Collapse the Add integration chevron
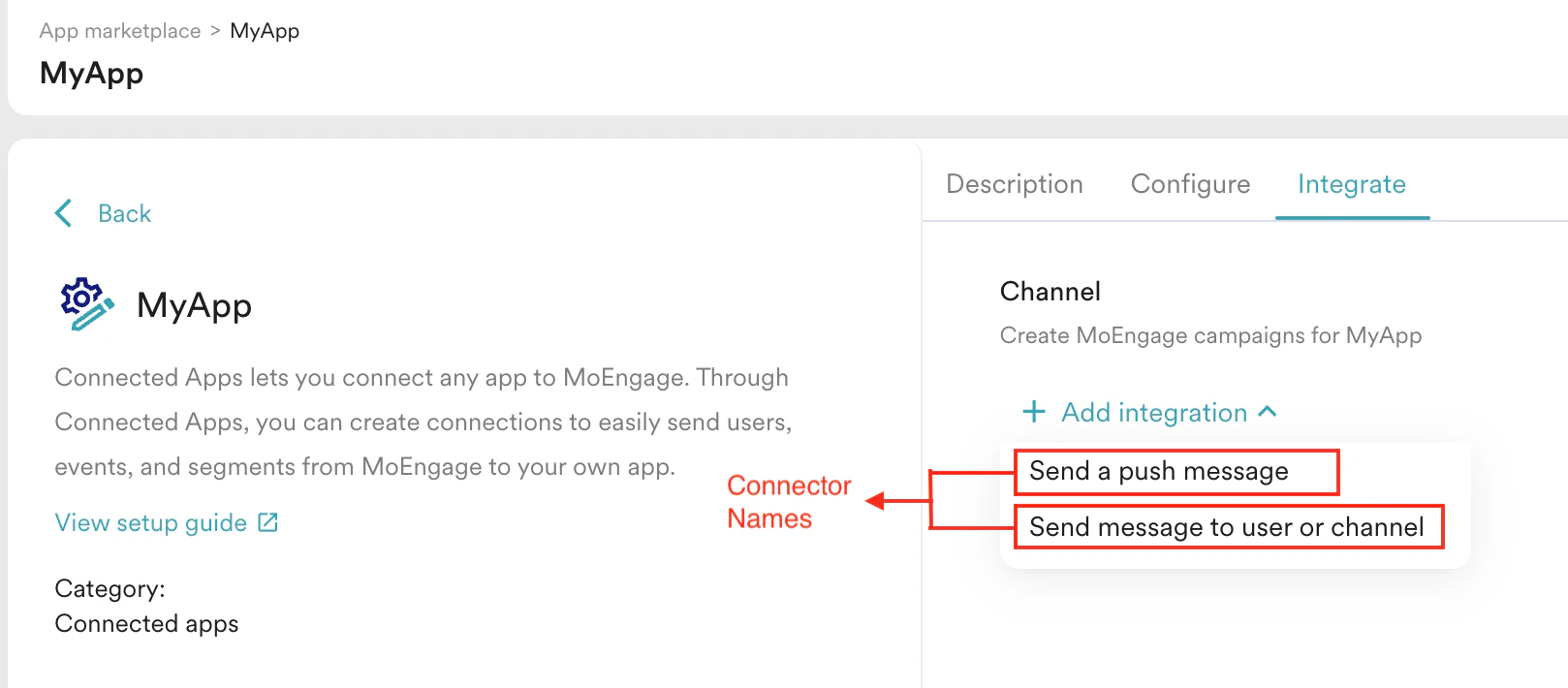 point(1268,412)
